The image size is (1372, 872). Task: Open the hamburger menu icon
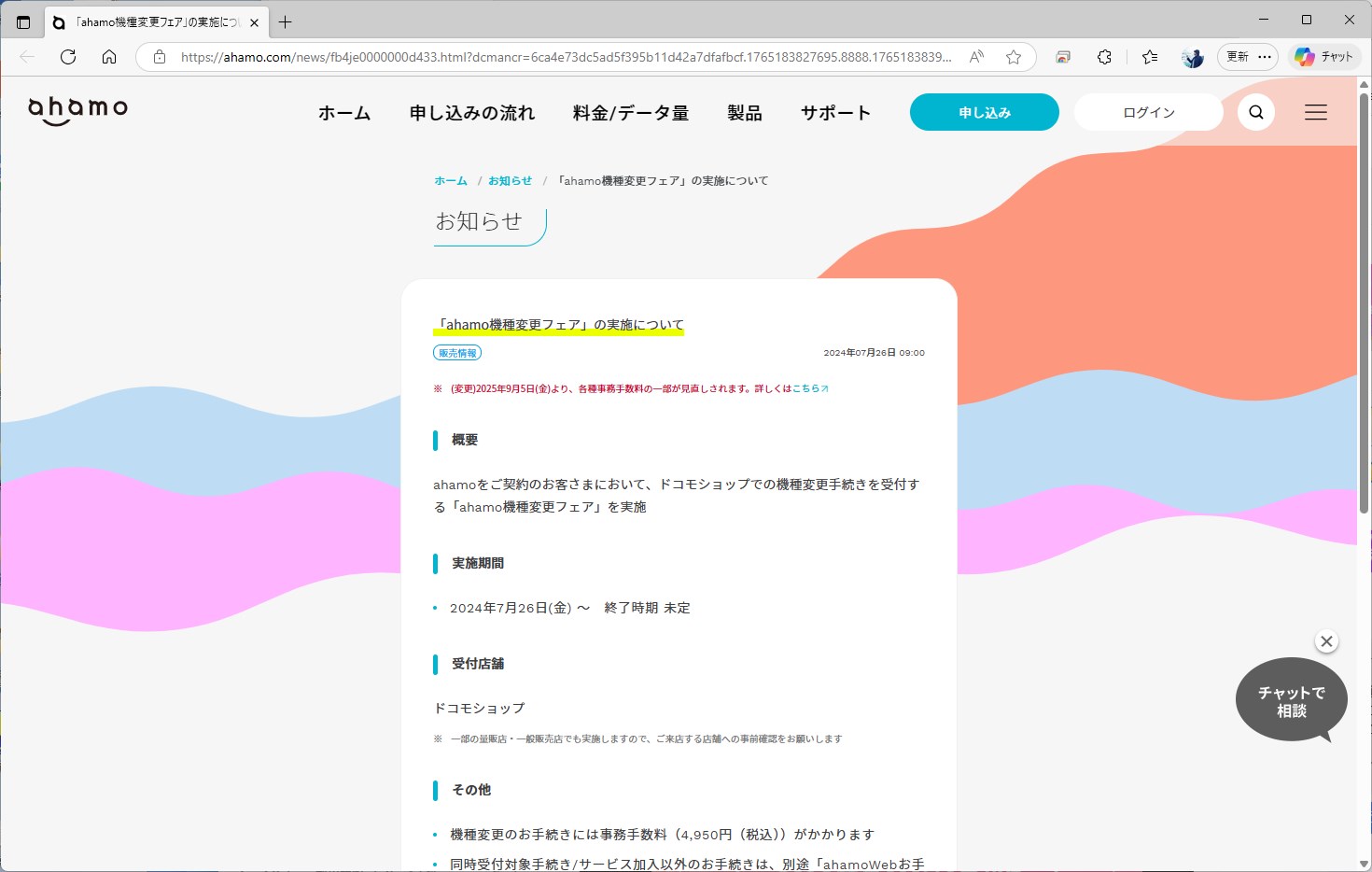coord(1315,111)
